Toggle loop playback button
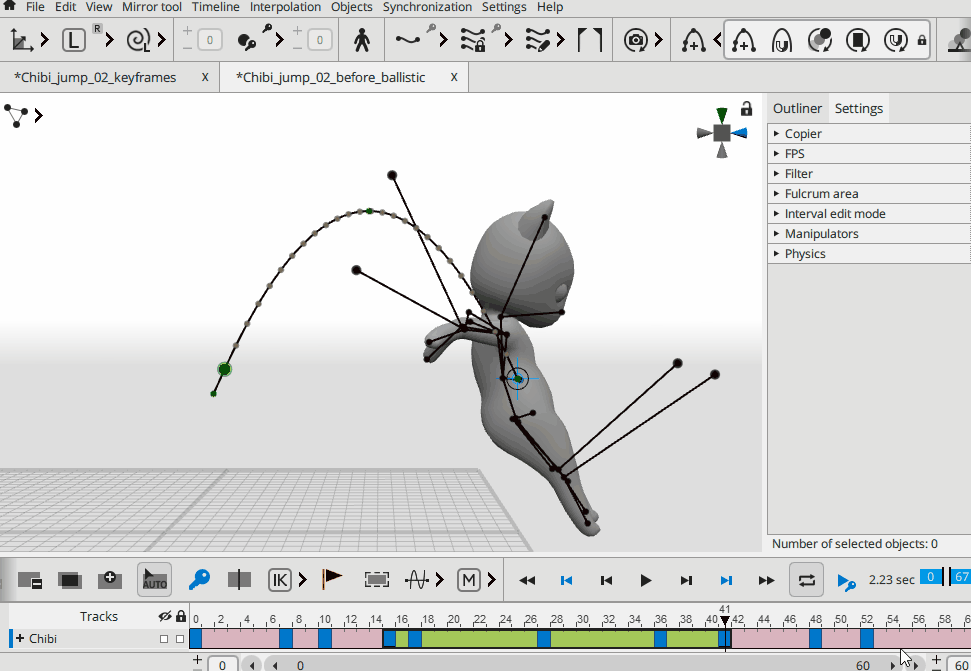Viewport: 971px width, 671px height. tap(806, 579)
